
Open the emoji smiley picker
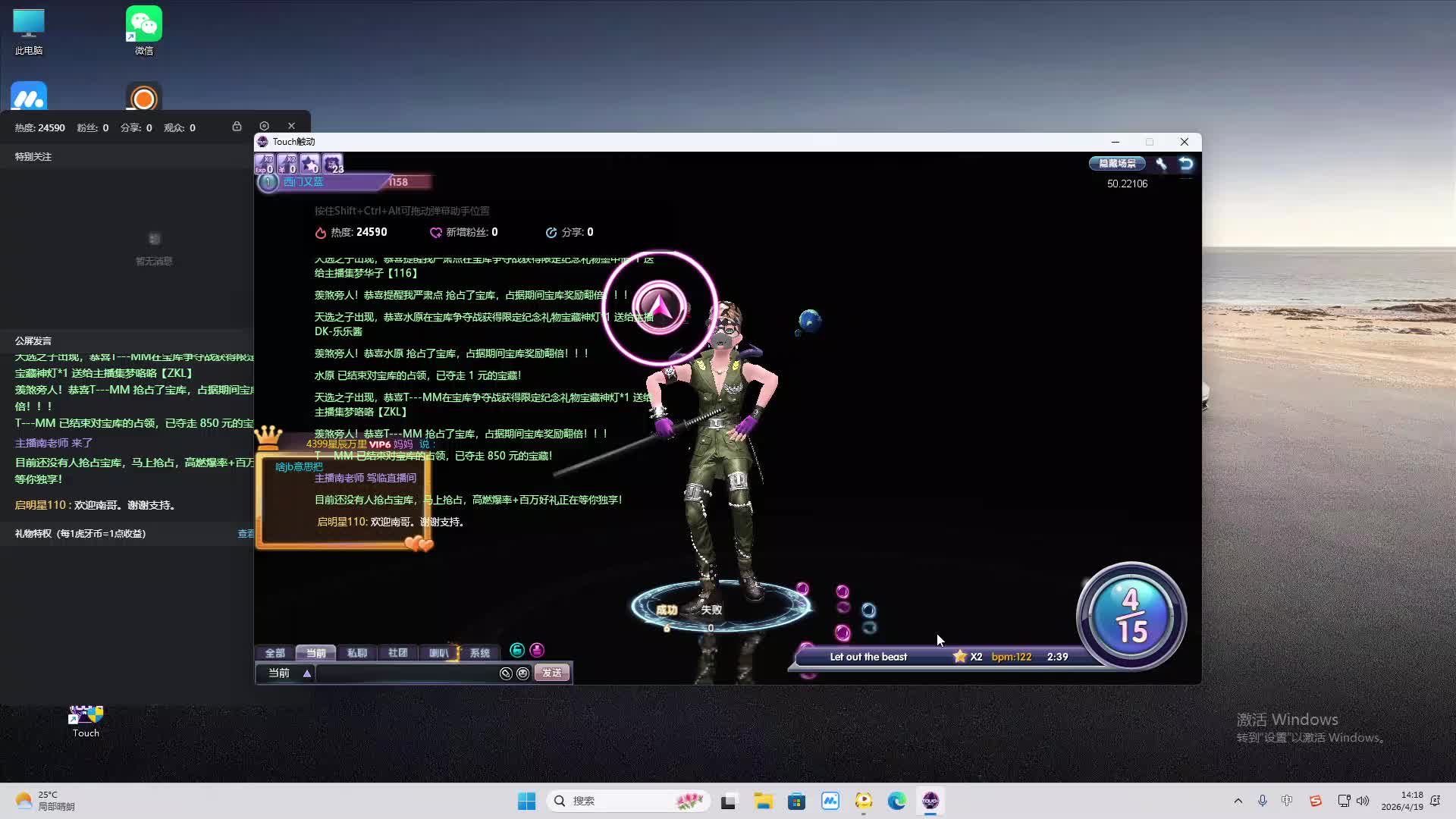tap(523, 673)
